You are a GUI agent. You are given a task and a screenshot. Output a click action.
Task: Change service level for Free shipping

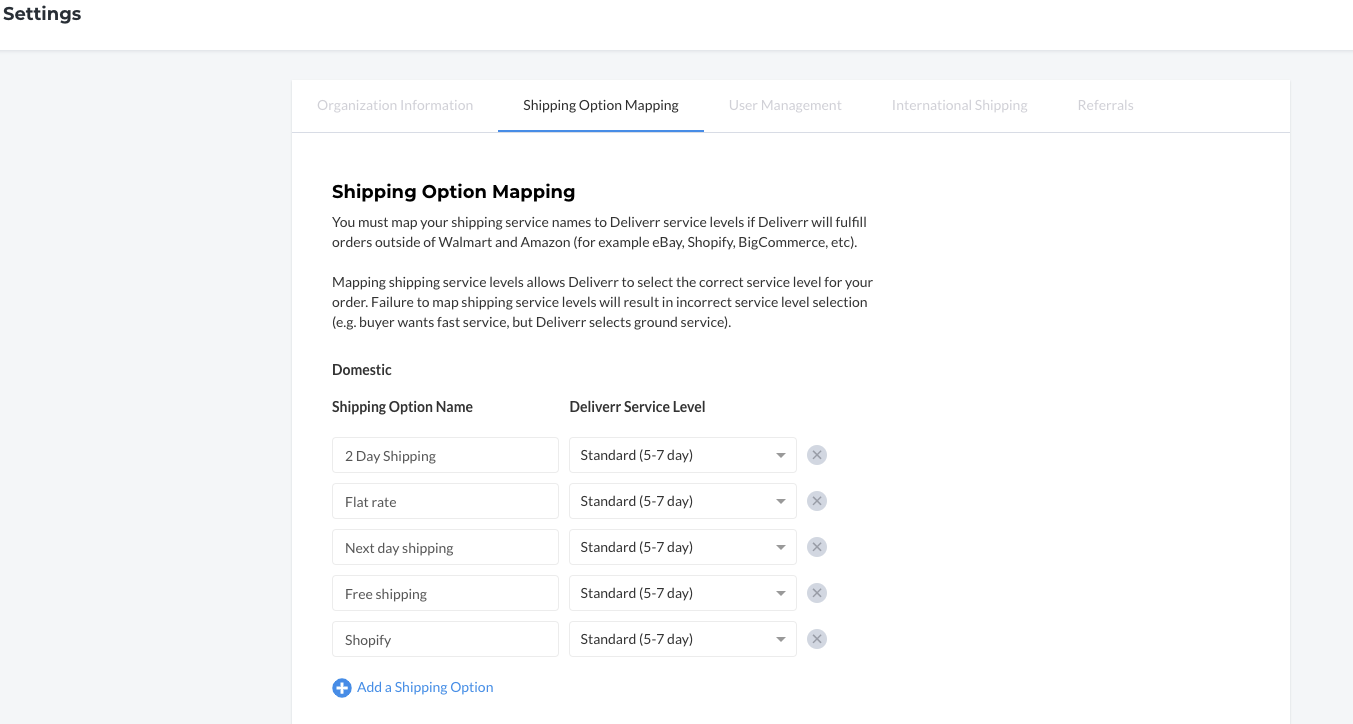[x=682, y=593]
